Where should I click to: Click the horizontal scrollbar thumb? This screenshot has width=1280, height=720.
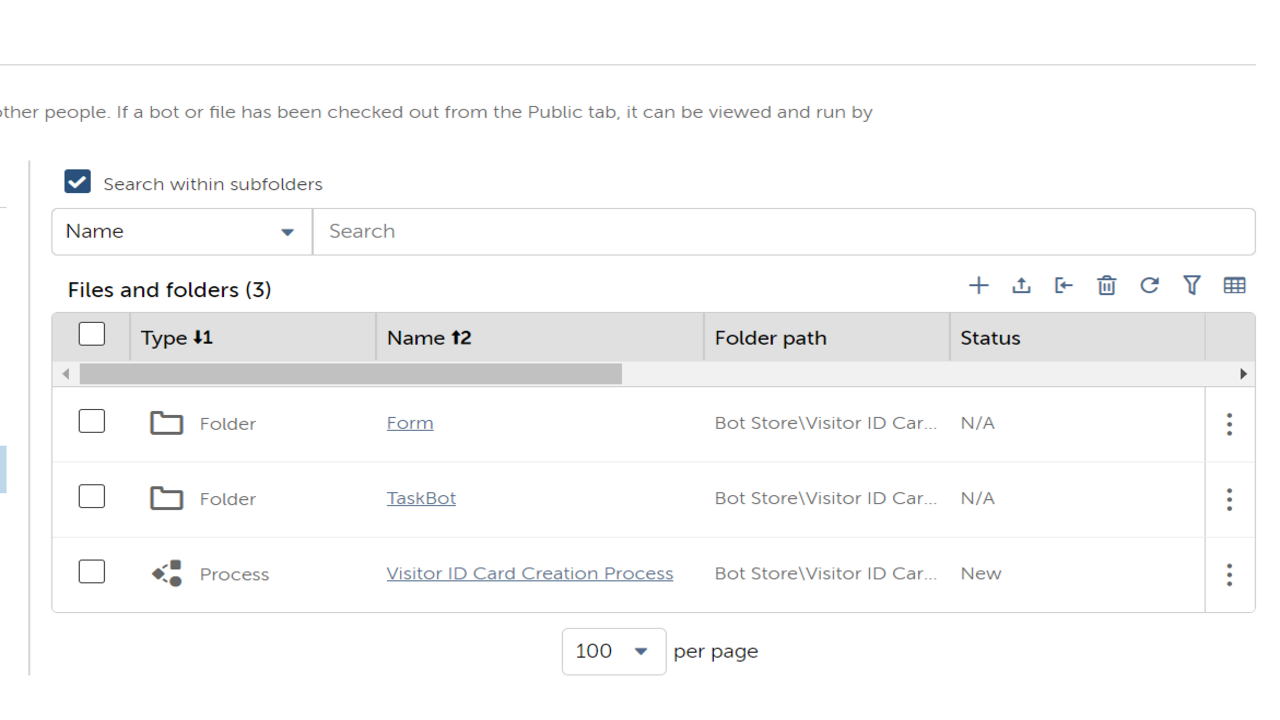pos(350,374)
